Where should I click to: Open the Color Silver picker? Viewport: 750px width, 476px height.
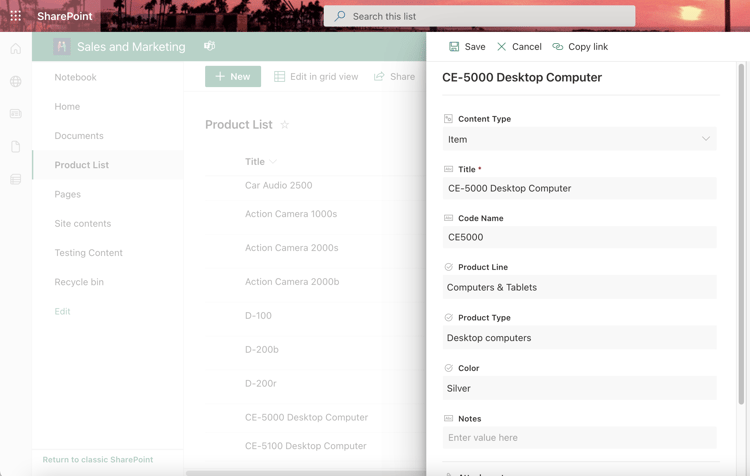point(579,388)
